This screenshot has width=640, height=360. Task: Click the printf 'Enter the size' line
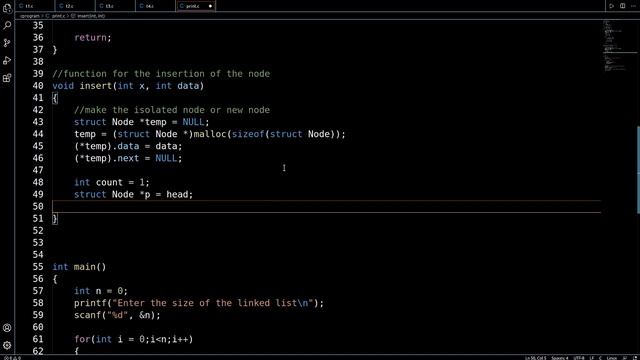pyautogui.click(x=199, y=303)
